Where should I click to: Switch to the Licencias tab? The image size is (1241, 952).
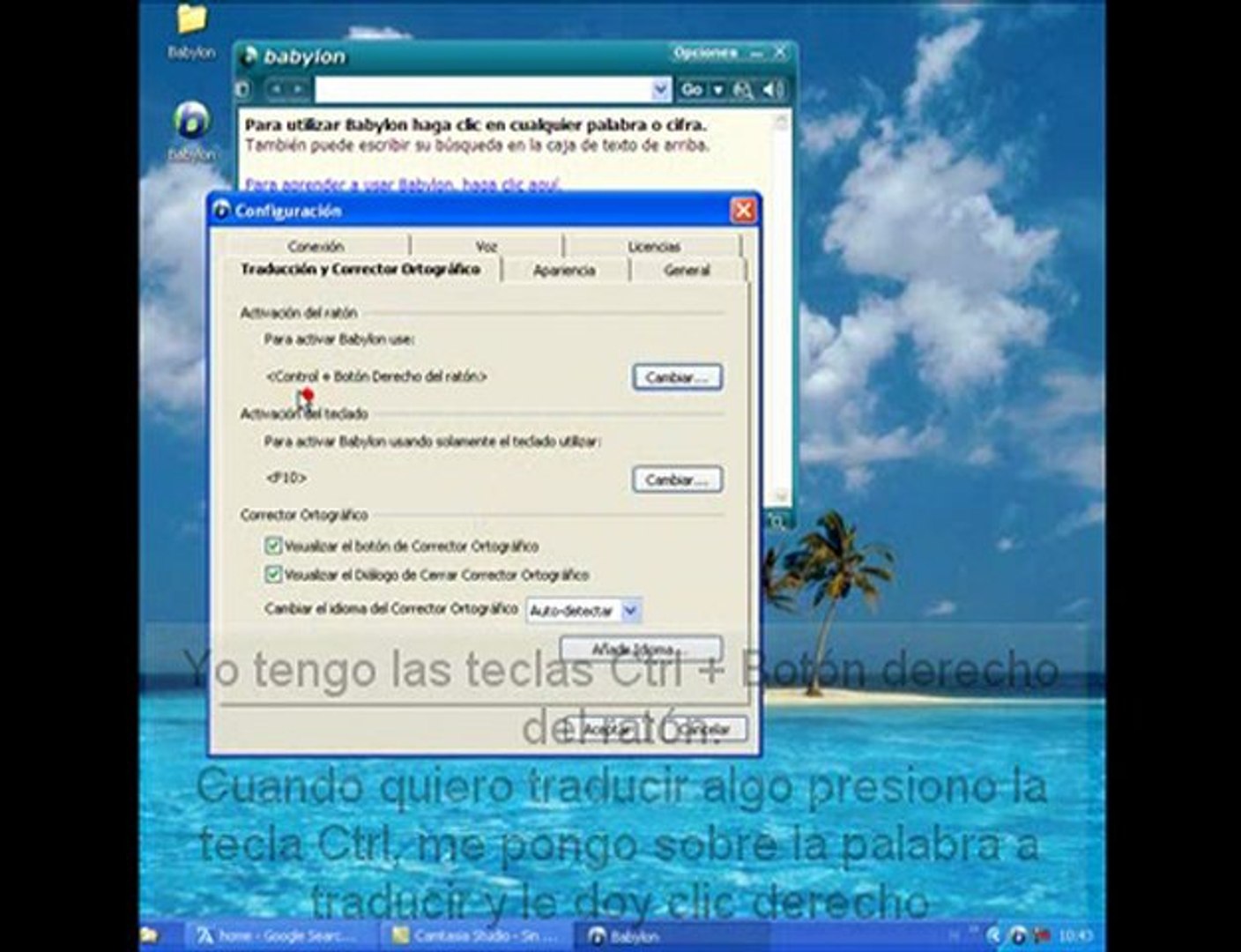click(x=653, y=246)
